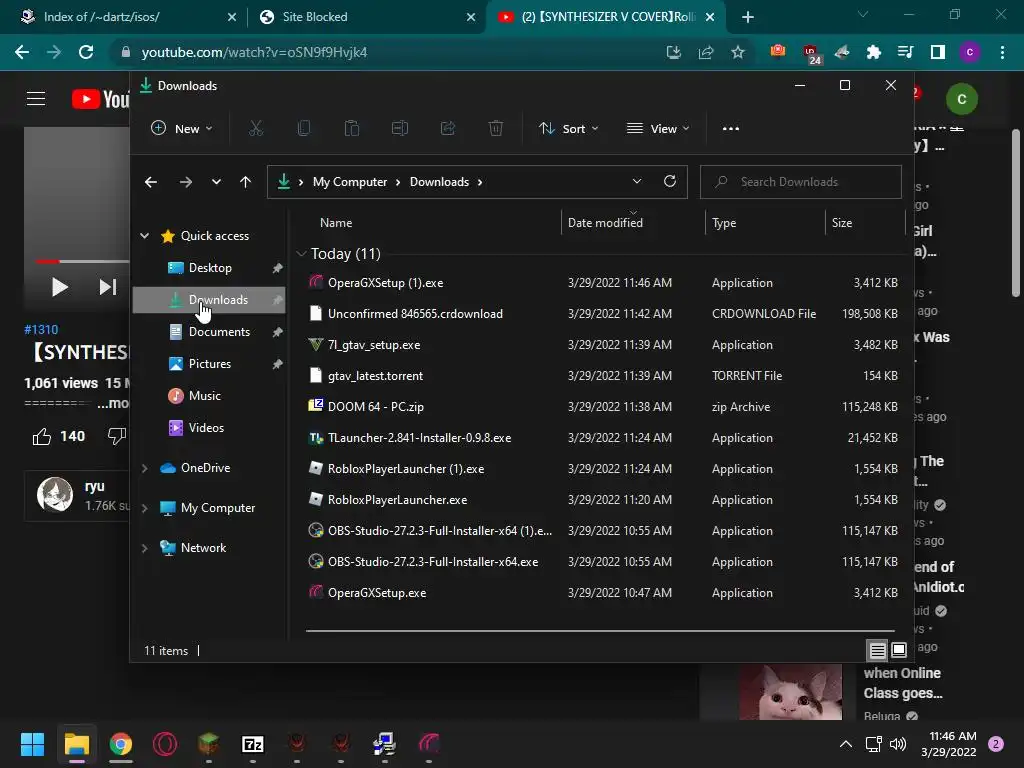Click the Delete trash can icon

pyautogui.click(x=496, y=129)
